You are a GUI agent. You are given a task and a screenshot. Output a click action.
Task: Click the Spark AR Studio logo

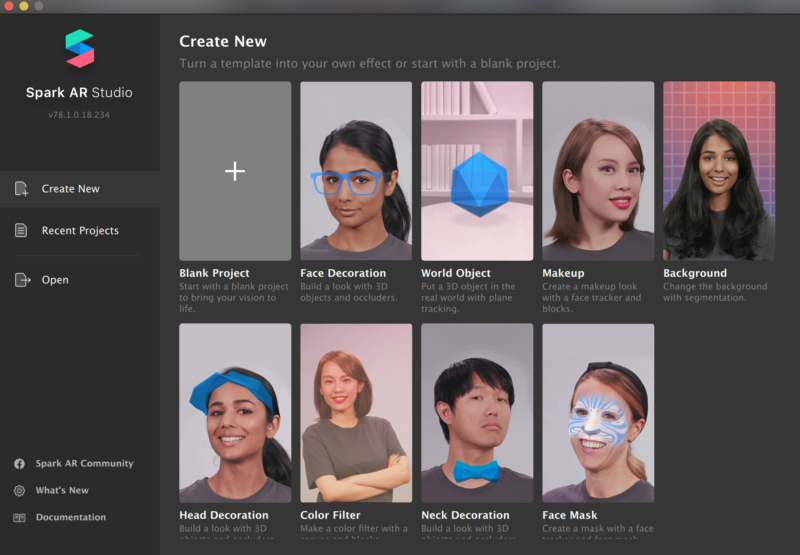pyautogui.click(x=79, y=49)
